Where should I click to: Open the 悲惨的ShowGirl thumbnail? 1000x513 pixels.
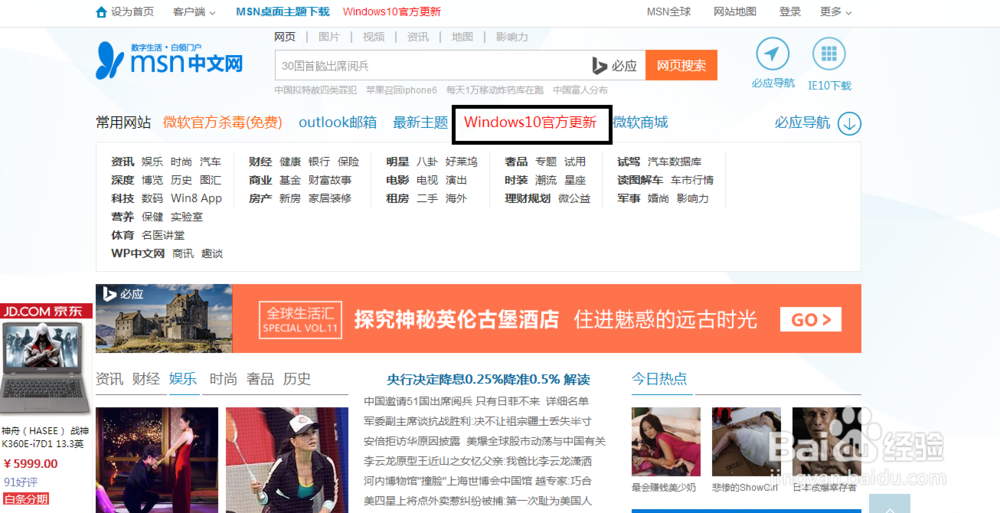click(x=746, y=442)
